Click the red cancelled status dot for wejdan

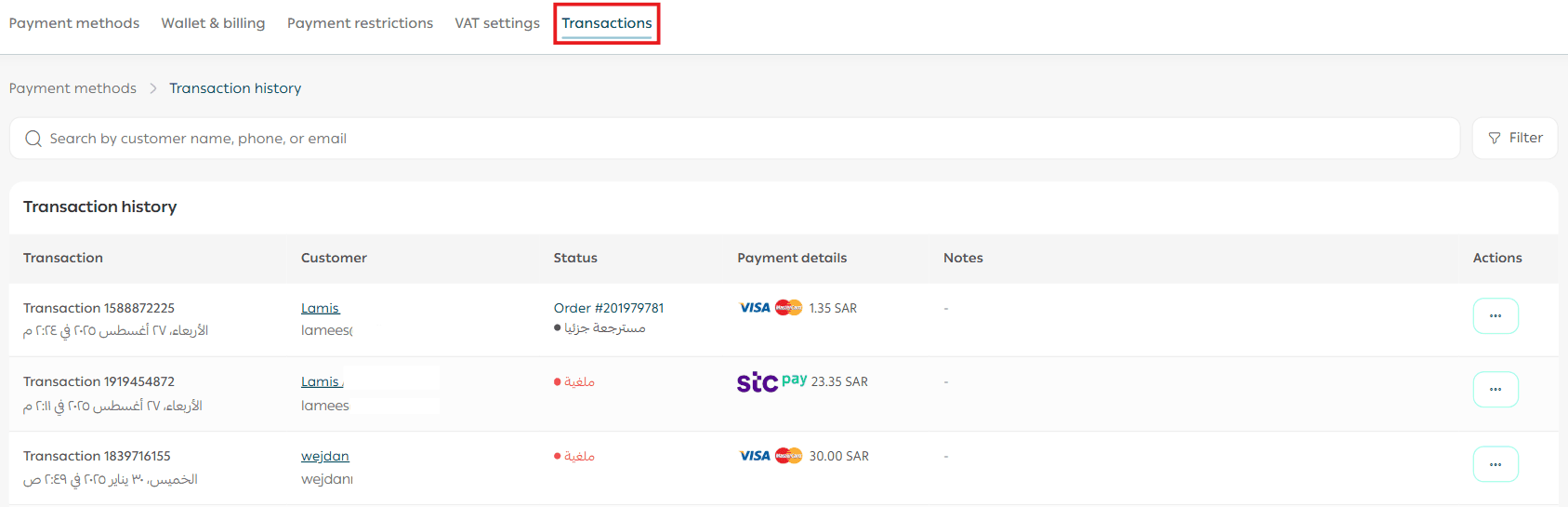[558, 456]
